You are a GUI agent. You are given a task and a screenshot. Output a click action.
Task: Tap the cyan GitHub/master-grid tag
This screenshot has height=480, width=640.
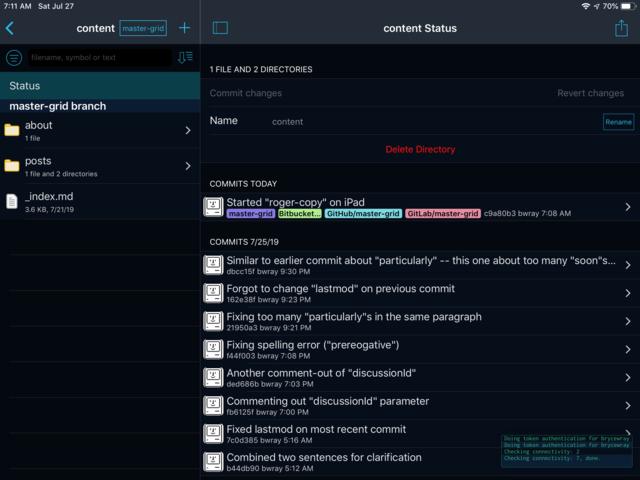[x=363, y=213]
